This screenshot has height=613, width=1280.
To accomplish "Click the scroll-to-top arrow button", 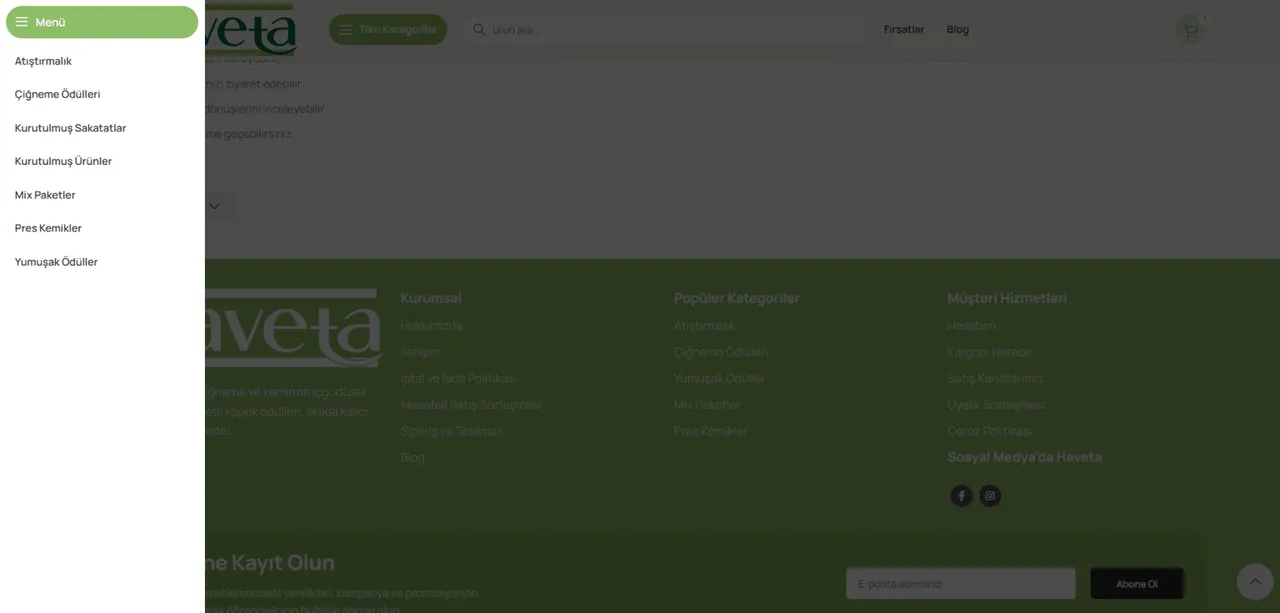I will (1255, 582).
